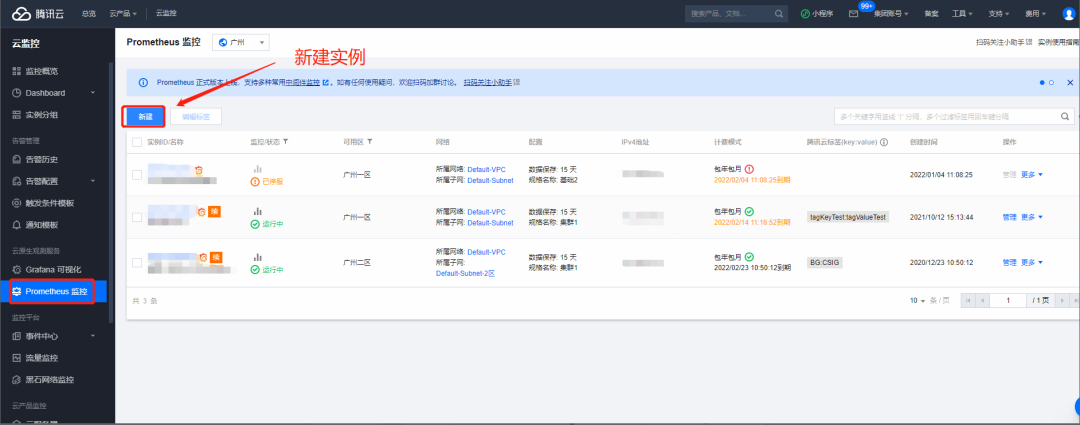This screenshot has height=425, width=1080.
Task: Toggle the select-all checkbox in table header
Action: click(x=137, y=142)
